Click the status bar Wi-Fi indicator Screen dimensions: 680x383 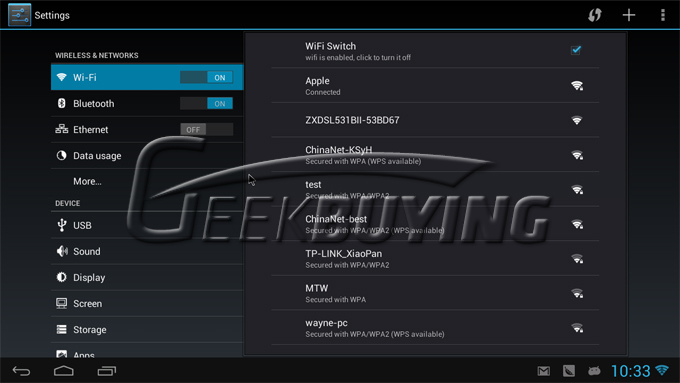click(662, 370)
